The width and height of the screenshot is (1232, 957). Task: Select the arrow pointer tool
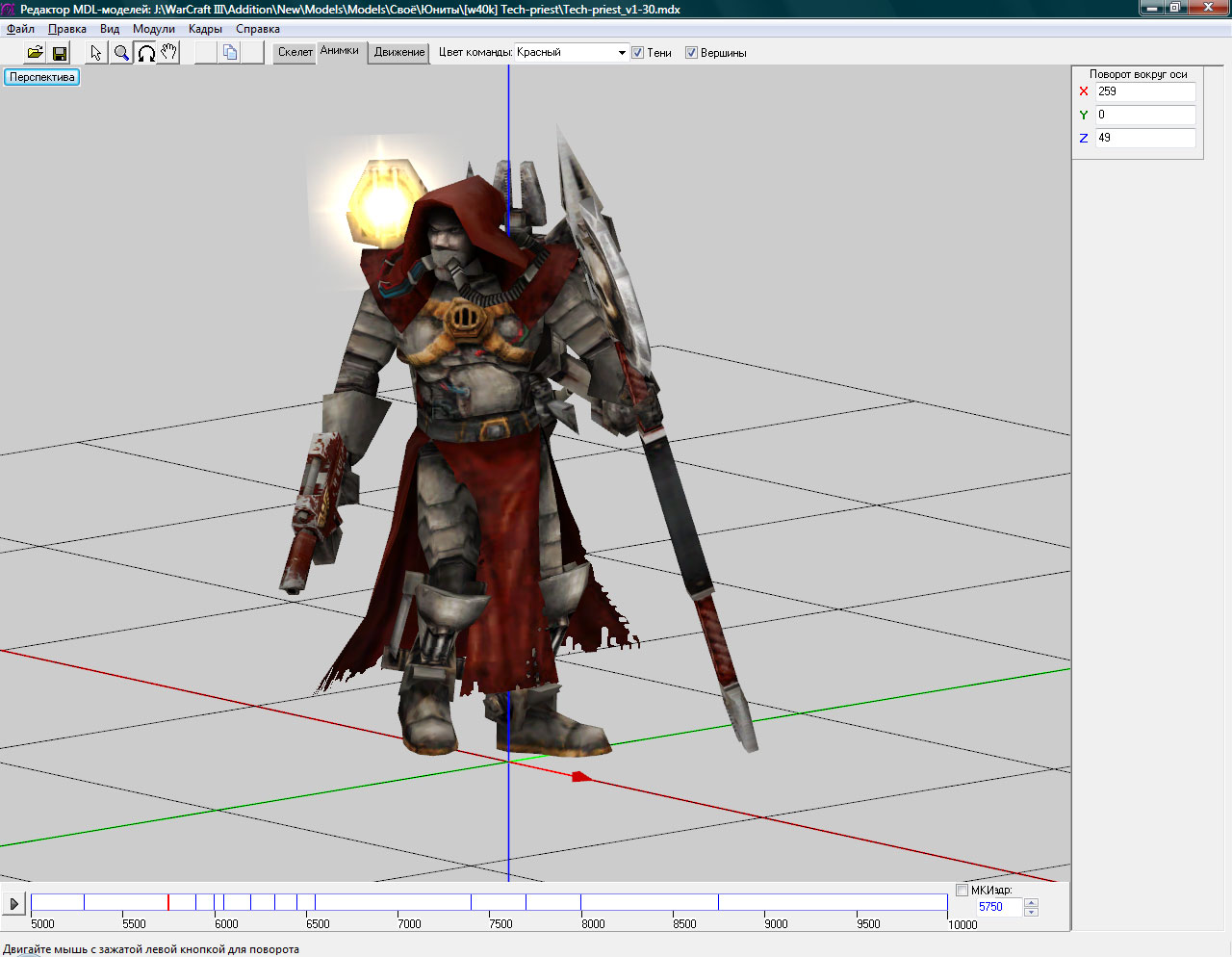[x=96, y=53]
